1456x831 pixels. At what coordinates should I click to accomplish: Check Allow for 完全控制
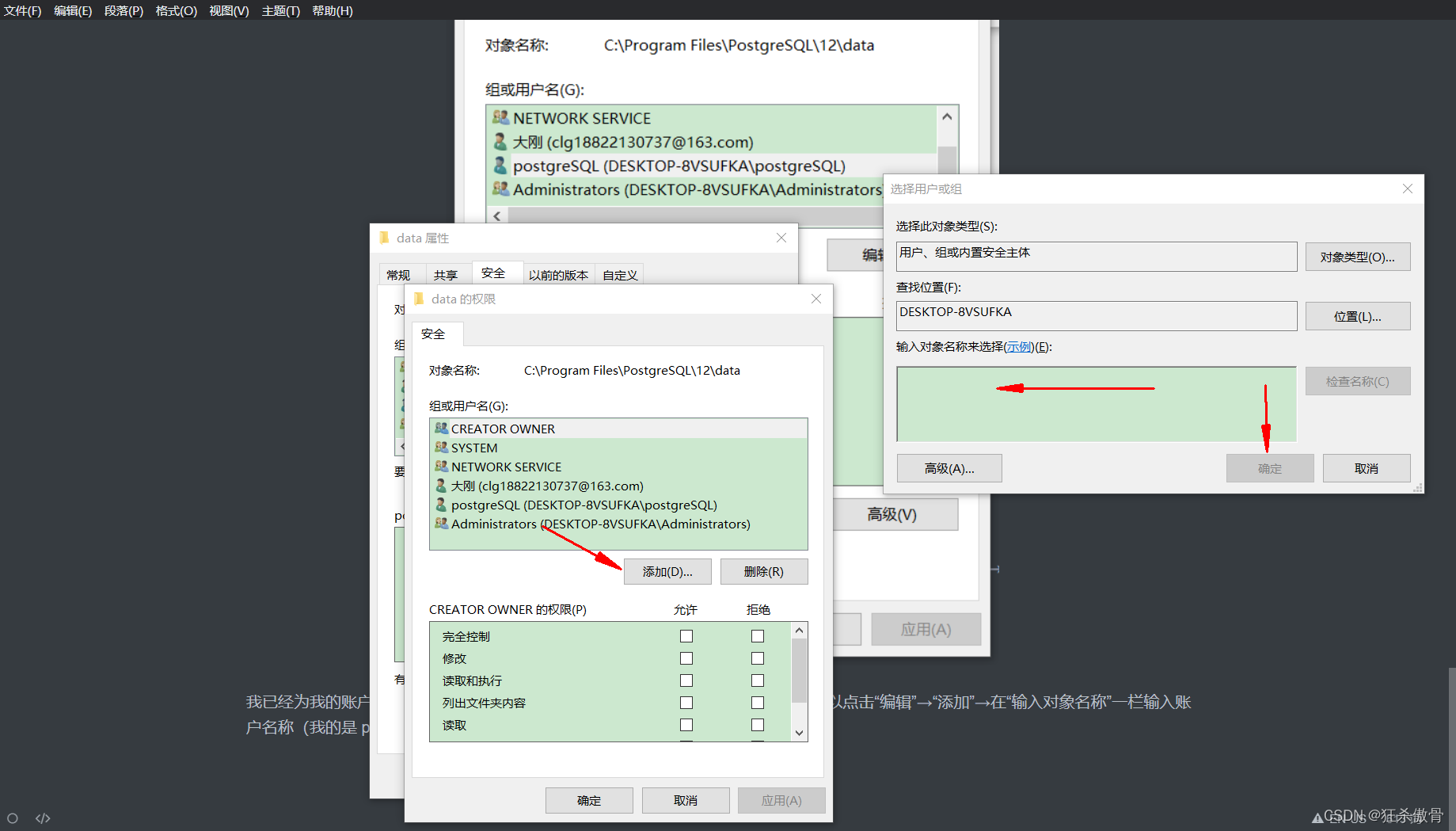click(x=686, y=636)
